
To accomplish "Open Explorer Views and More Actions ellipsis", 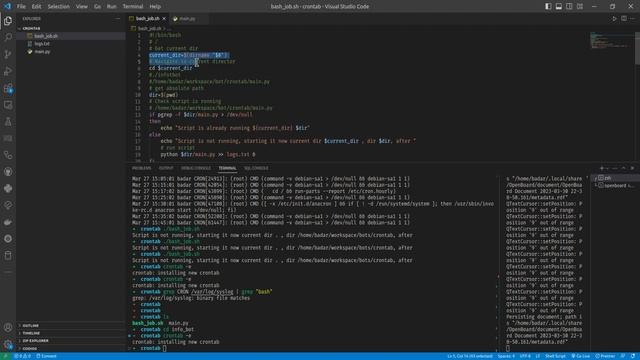I will click(118, 19).
